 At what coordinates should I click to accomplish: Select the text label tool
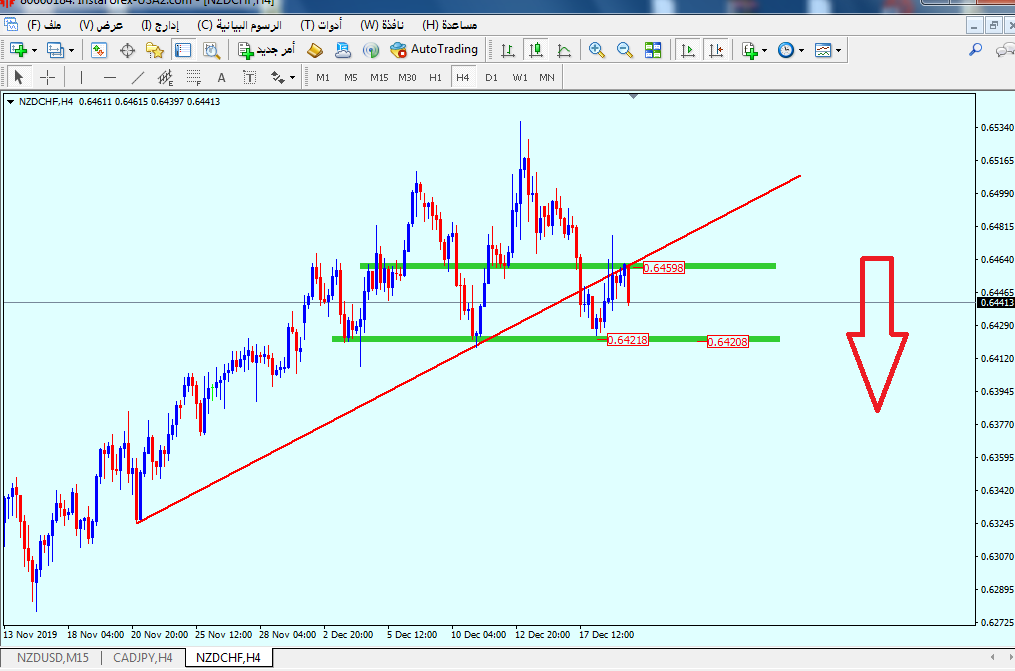[x=222, y=77]
